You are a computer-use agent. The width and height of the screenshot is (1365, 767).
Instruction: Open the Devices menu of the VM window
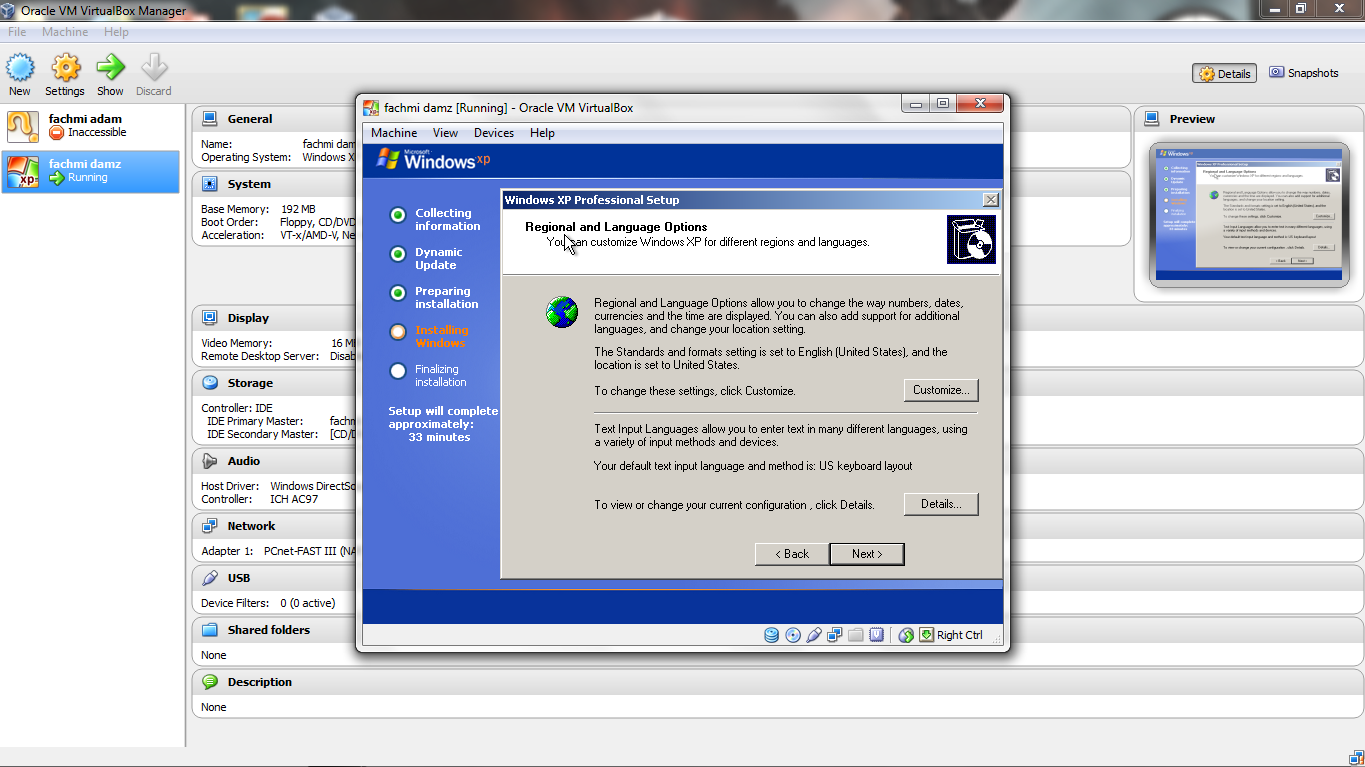pos(494,133)
